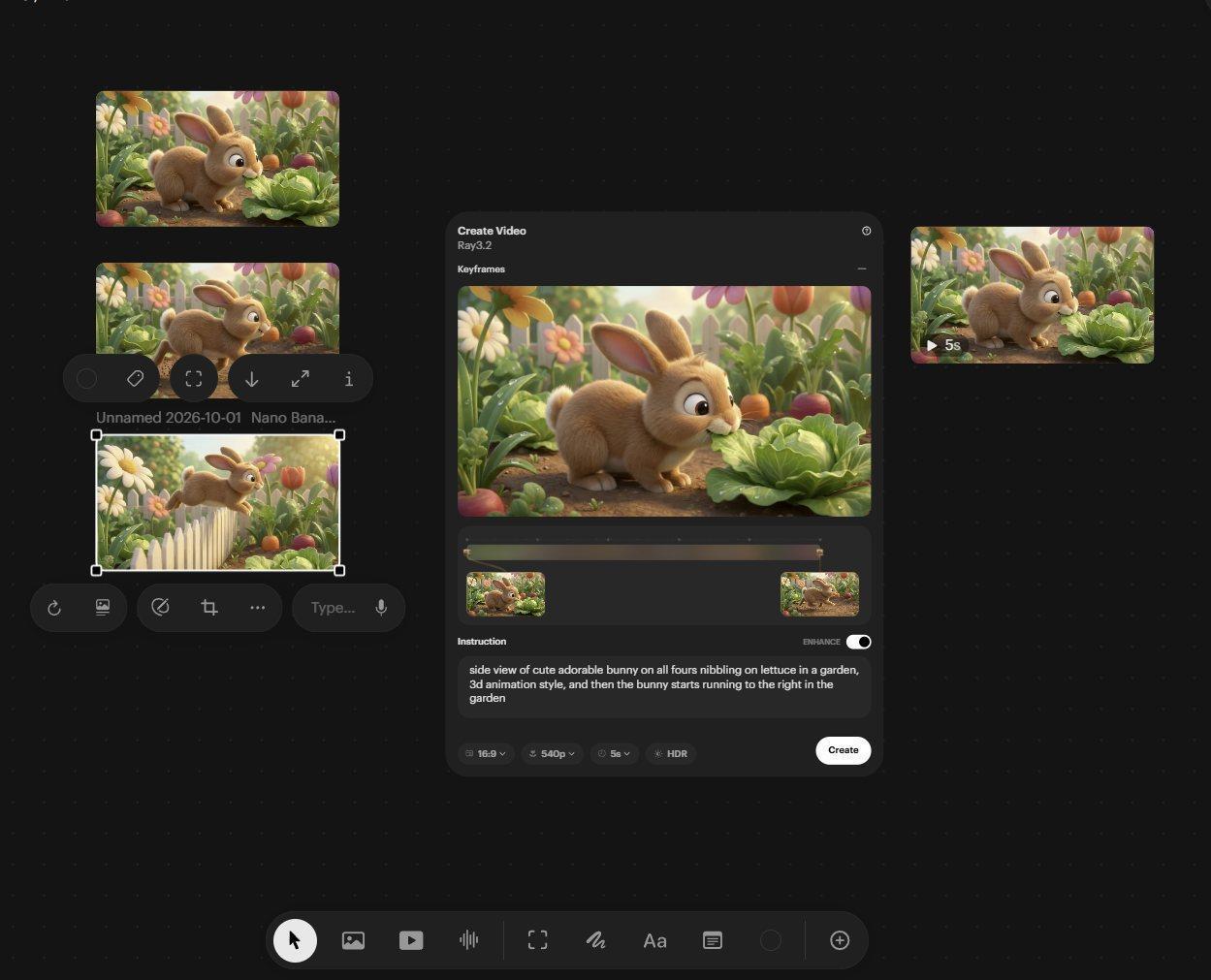Pick the color circle in bottom toolbar
This screenshot has height=980, width=1211.
(771, 940)
